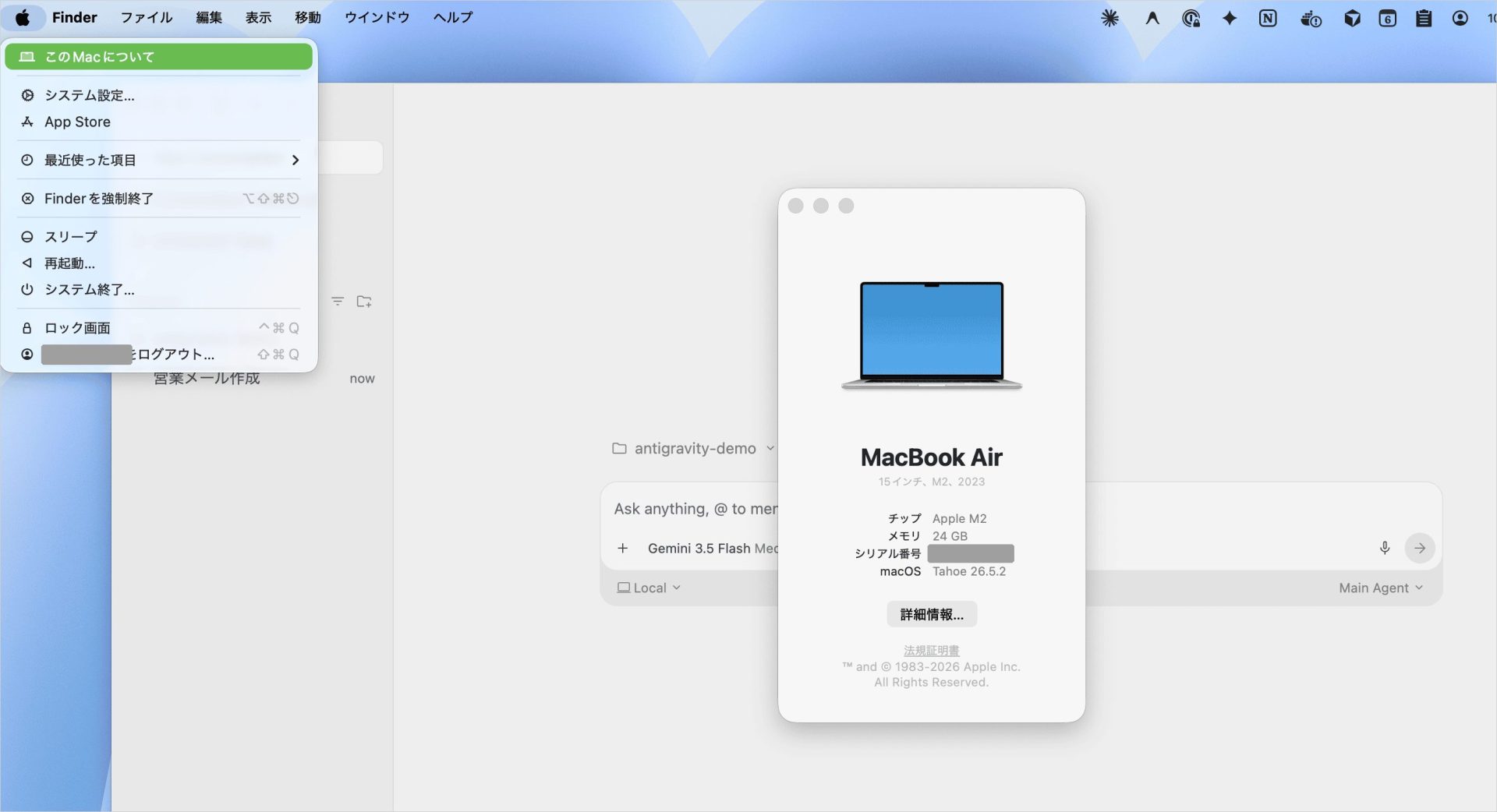Open the ファイル menu
The width and height of the screenshot is (1497, 812).
[x=147, y=17]
